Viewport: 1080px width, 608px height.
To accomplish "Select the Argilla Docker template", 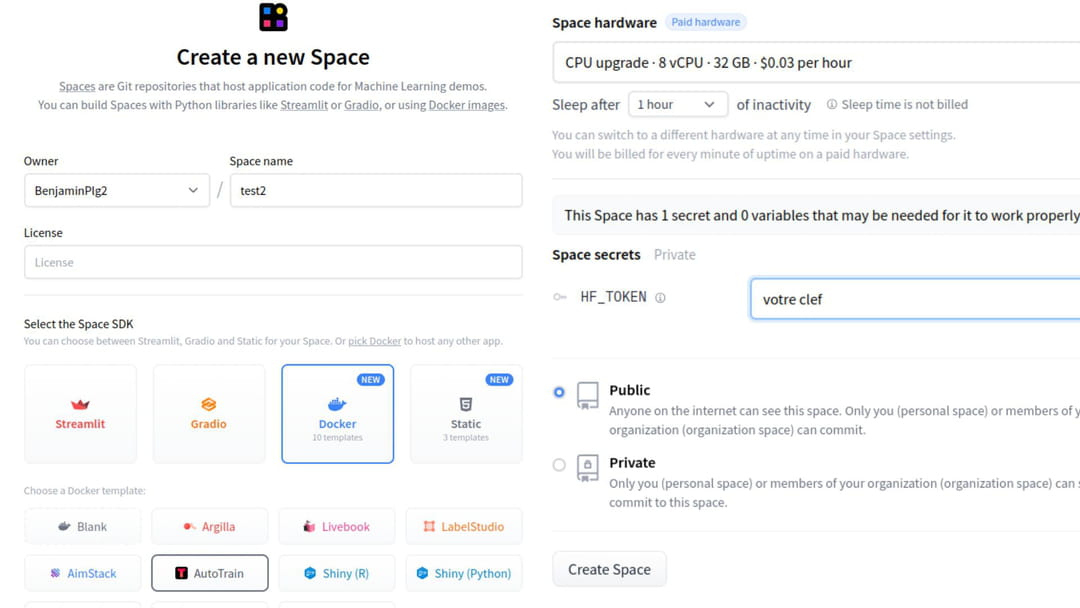I will [209, 527].
